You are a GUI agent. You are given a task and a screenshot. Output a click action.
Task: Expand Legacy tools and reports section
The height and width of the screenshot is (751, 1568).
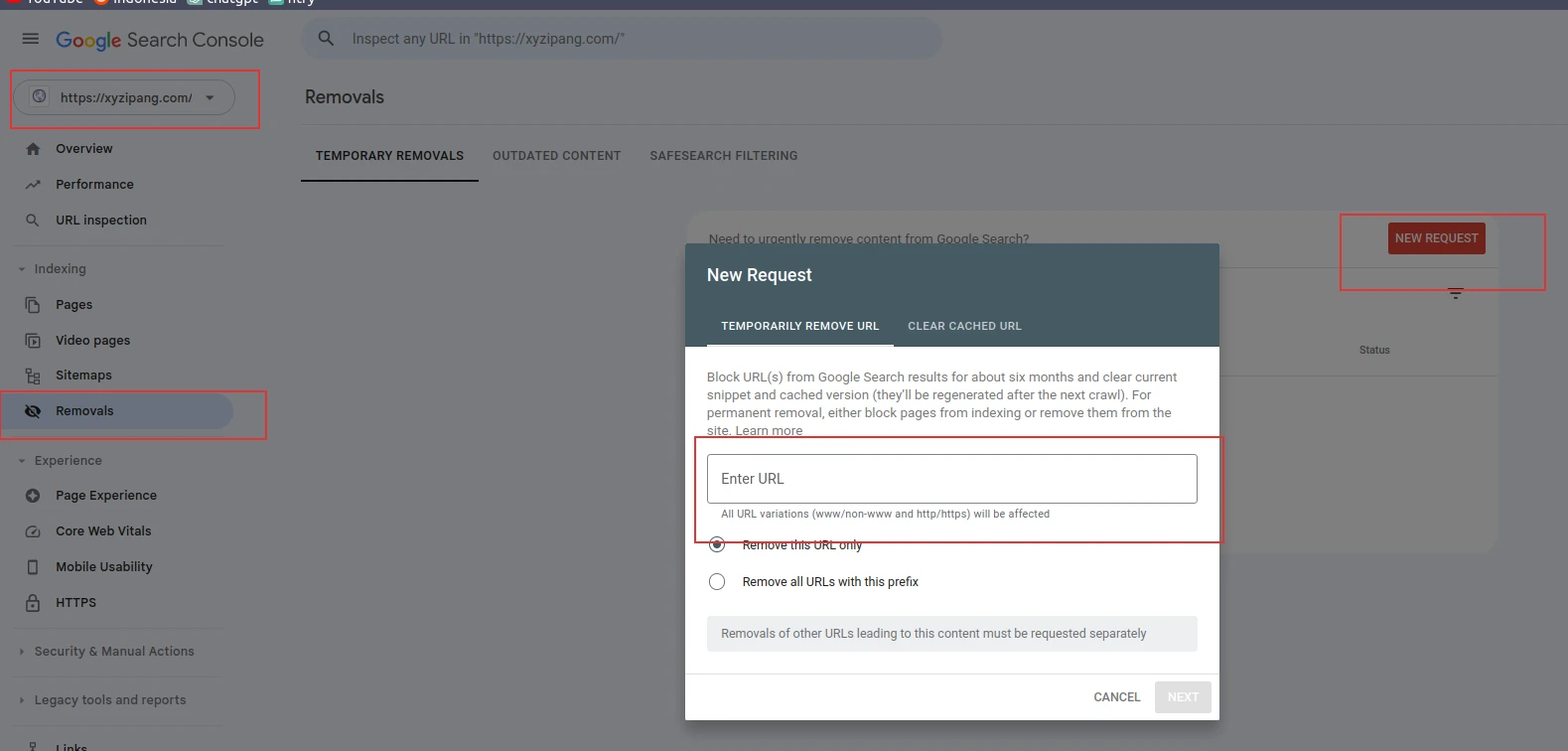click(x=22, y=700)
